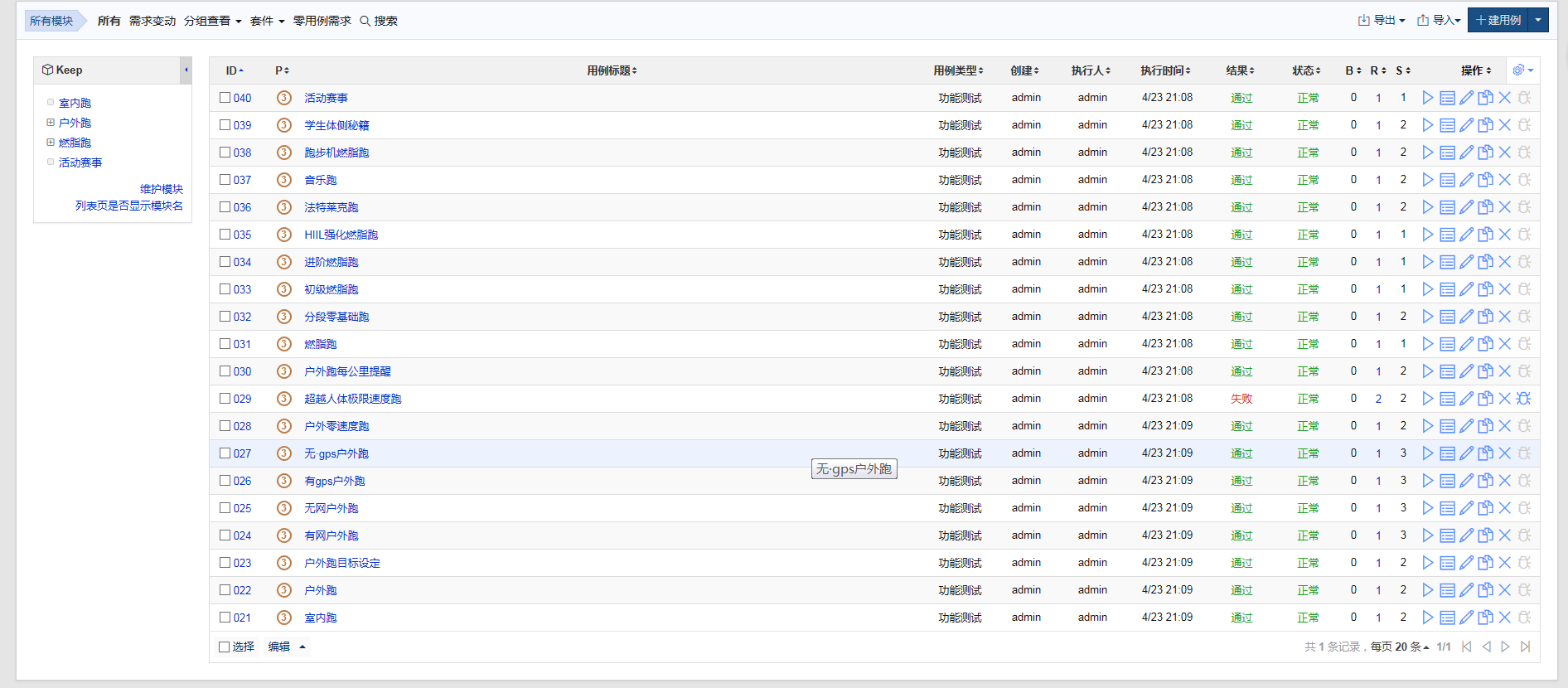This screenshot has width=1568, height=688.
Task: Open the 分组查看 dropdown
Action: [x=212, y=21]
